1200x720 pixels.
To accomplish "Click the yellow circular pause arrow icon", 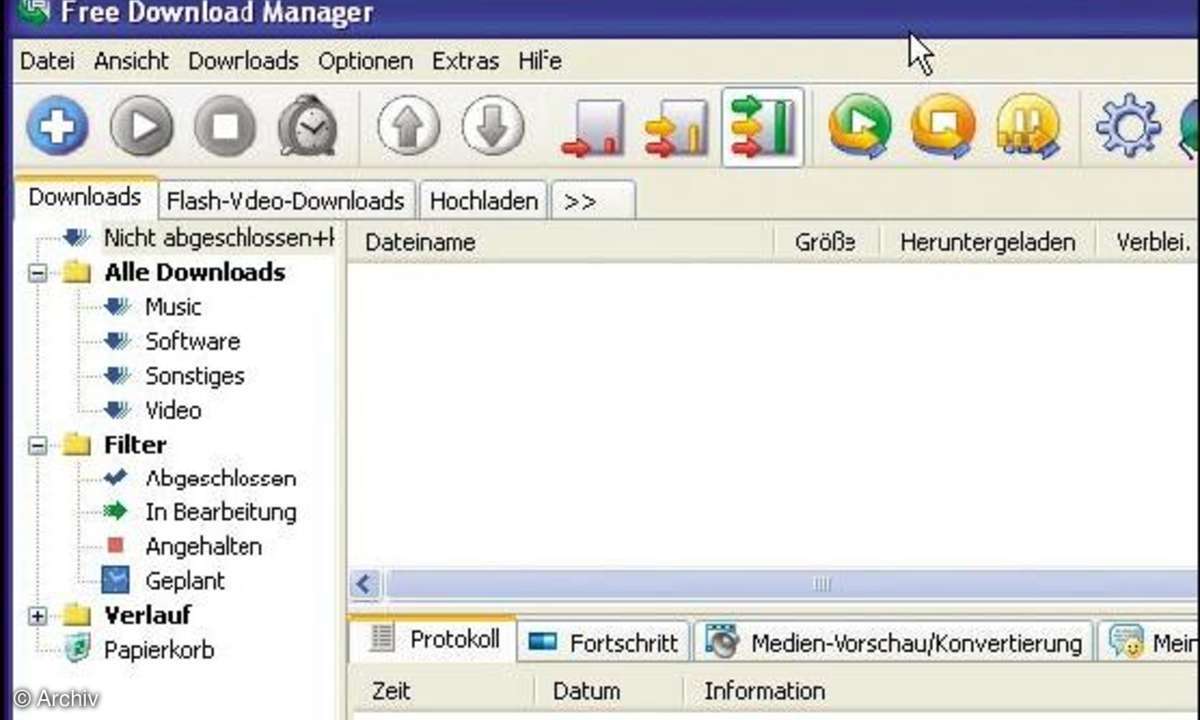I will tap(1028, 126).
